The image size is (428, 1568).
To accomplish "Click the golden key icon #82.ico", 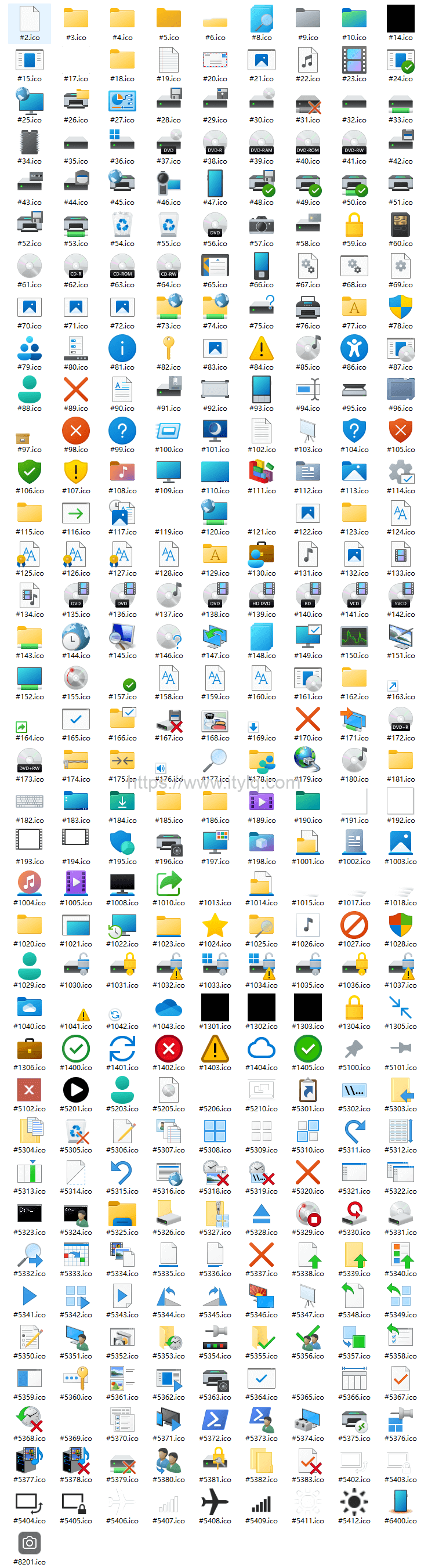I will [x=168, y=348].
